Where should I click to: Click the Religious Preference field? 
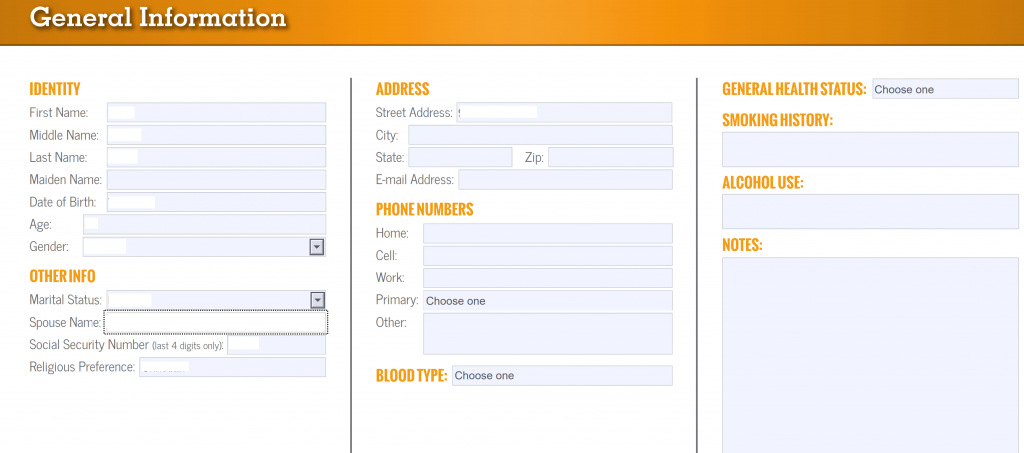click(232, 367)
